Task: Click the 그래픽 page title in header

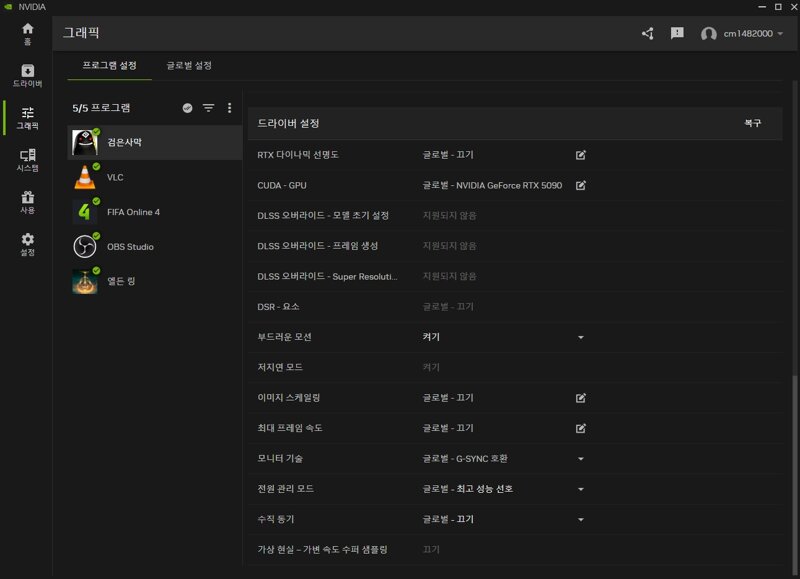Action: click(81, 33)
